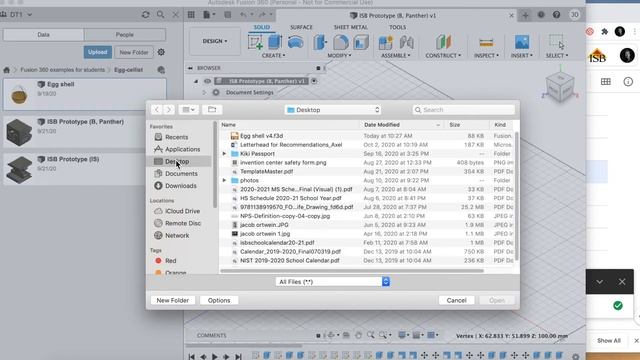Switch to the SHEET METAL tab
The width and height of the screenshot is (640, 360).
coord(351,27)
